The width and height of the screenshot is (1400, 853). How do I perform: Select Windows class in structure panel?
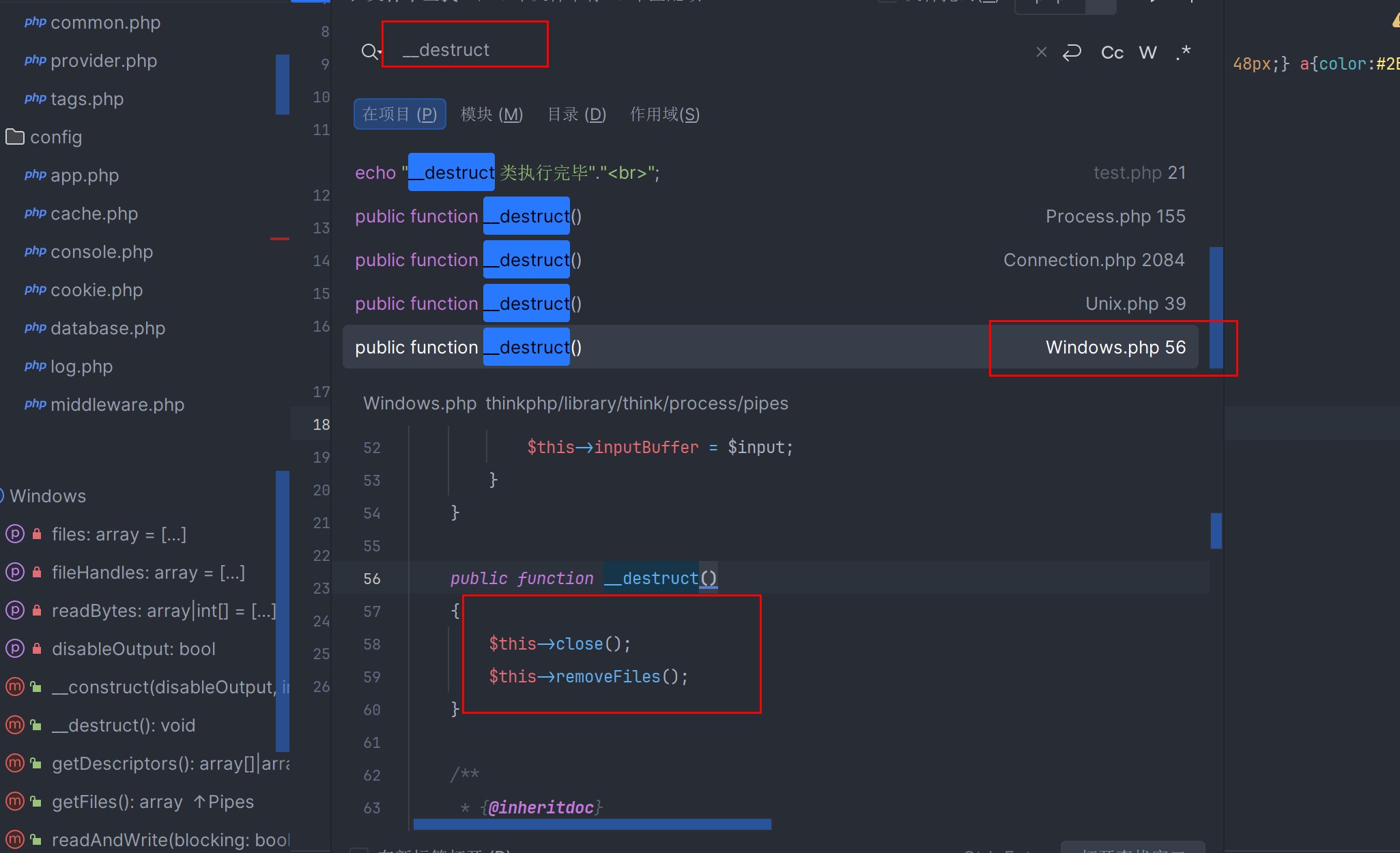click(48, 496)
